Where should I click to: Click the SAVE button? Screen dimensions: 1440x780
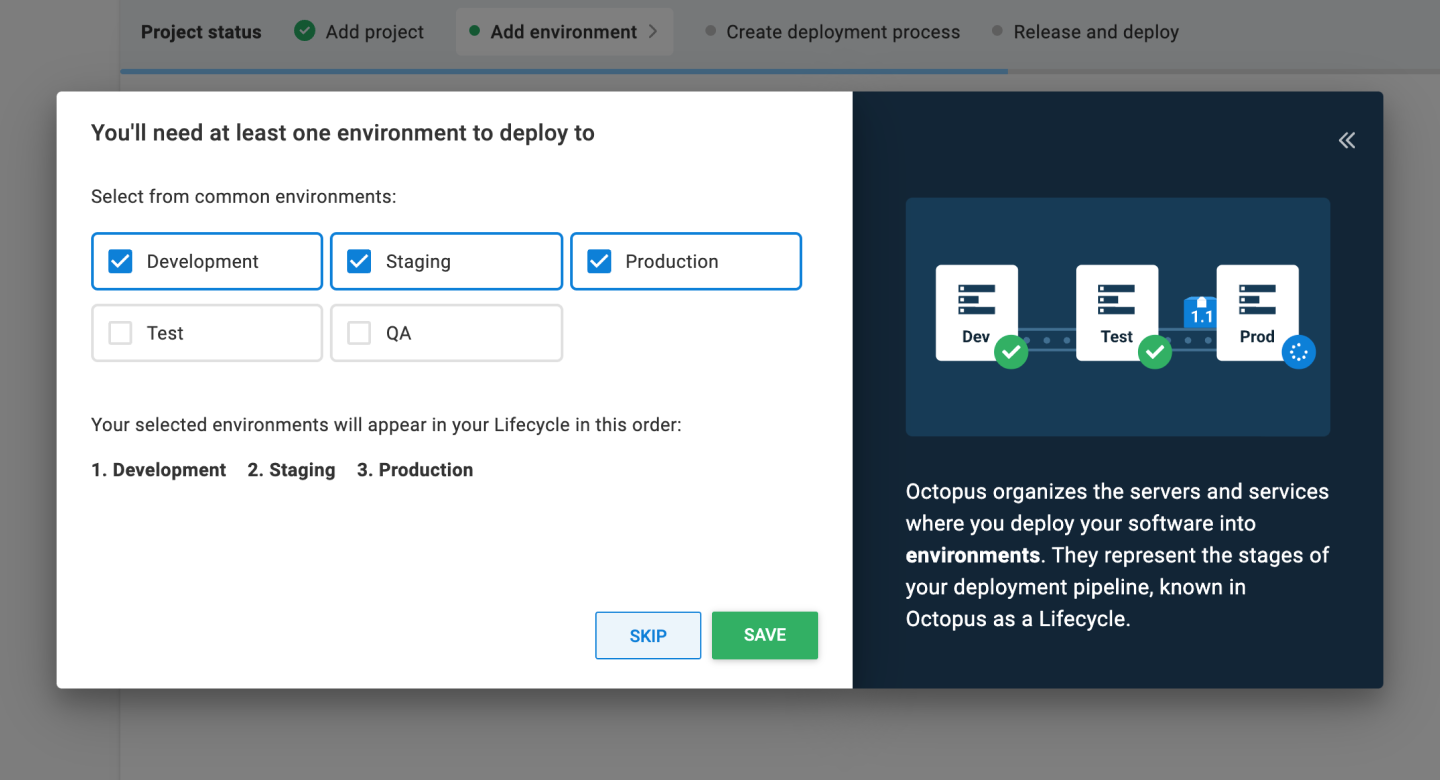[764, 635]
